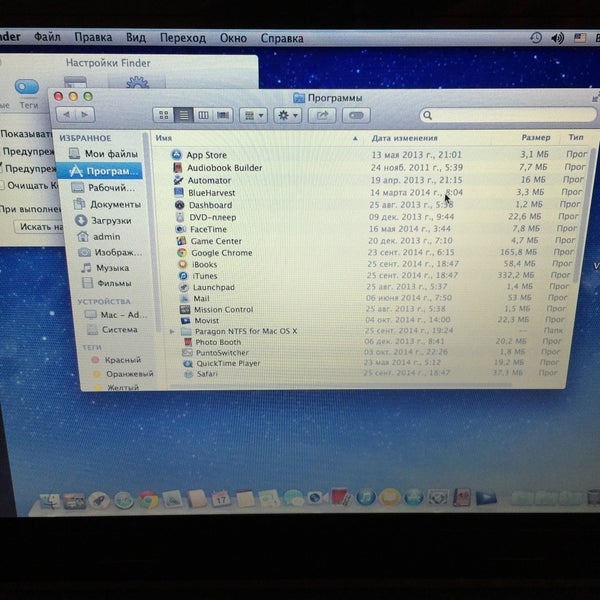The image size is (600, 600).
Task: Click the Share toolbar button
Action: (x=322, y=115)
